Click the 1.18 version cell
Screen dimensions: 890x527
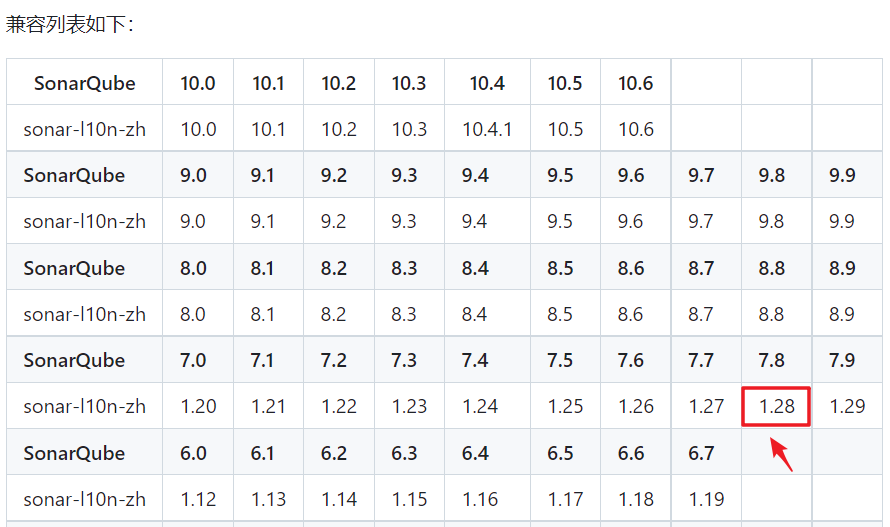coord(636,499)
